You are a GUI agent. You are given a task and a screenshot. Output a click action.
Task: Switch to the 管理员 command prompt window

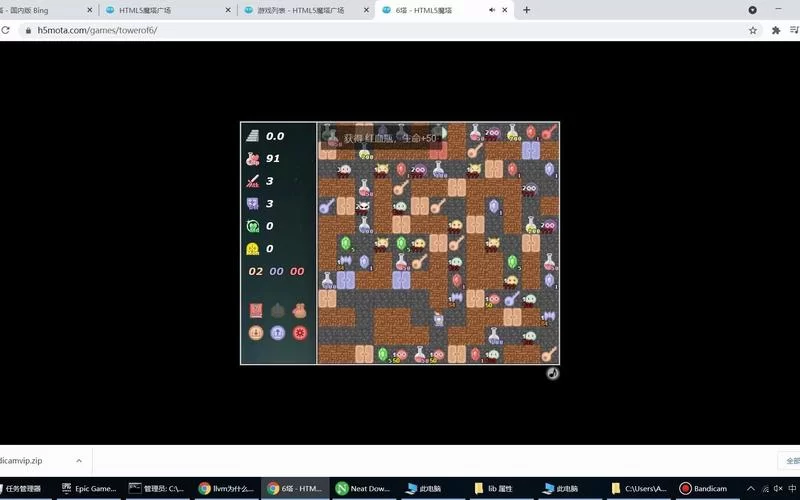point(158,488)
